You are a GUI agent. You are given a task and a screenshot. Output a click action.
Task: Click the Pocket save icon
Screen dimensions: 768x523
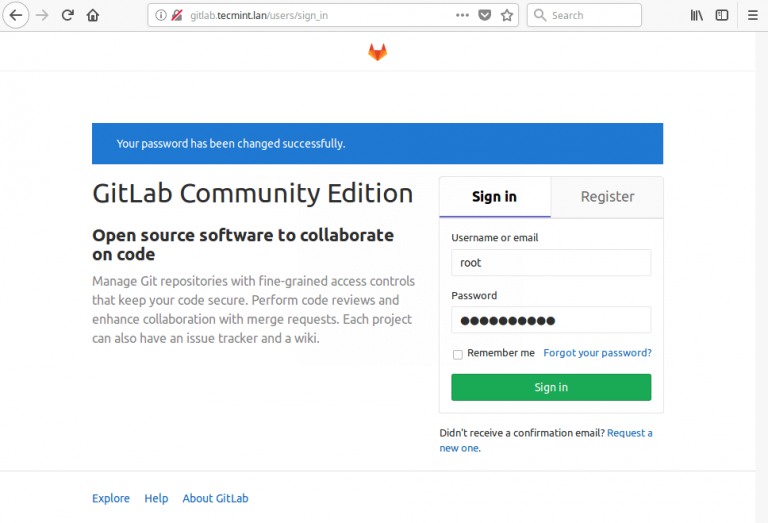pyautogui.click(x=484, y=15)
